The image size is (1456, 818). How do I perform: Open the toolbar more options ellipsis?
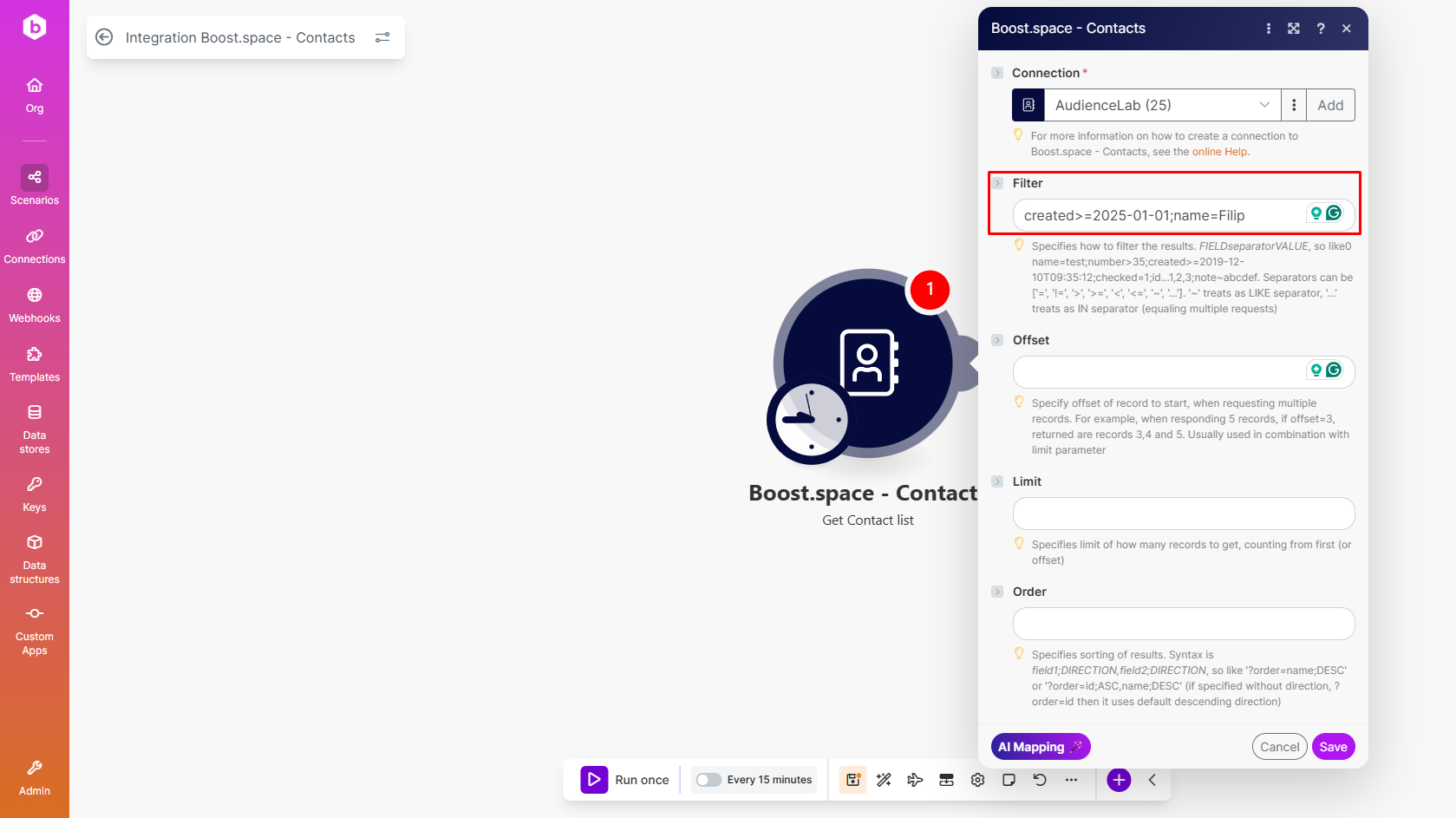click(1071, 780)
